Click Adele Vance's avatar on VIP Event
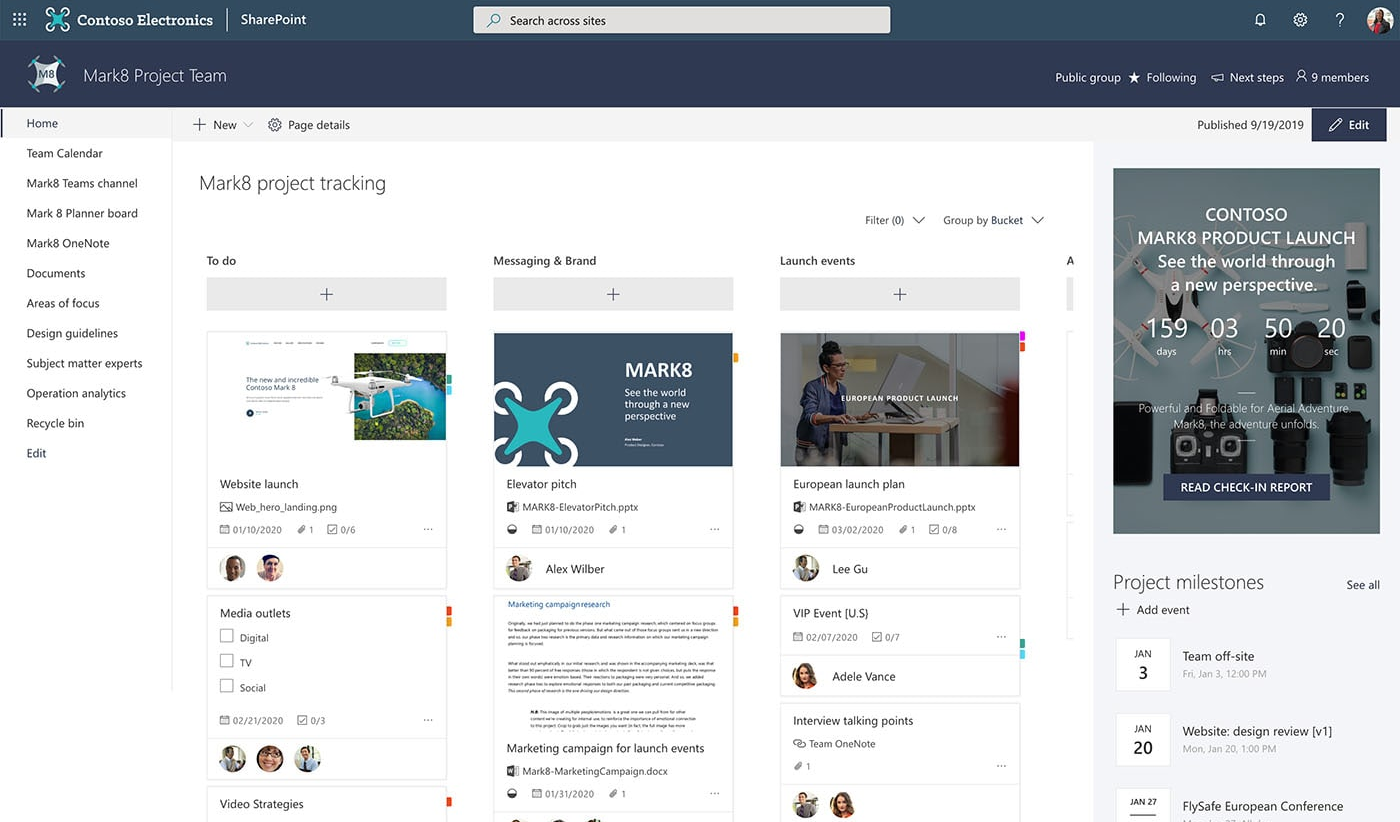The height and width of the screenshot is (822, 1400). (x=805, y=676)
